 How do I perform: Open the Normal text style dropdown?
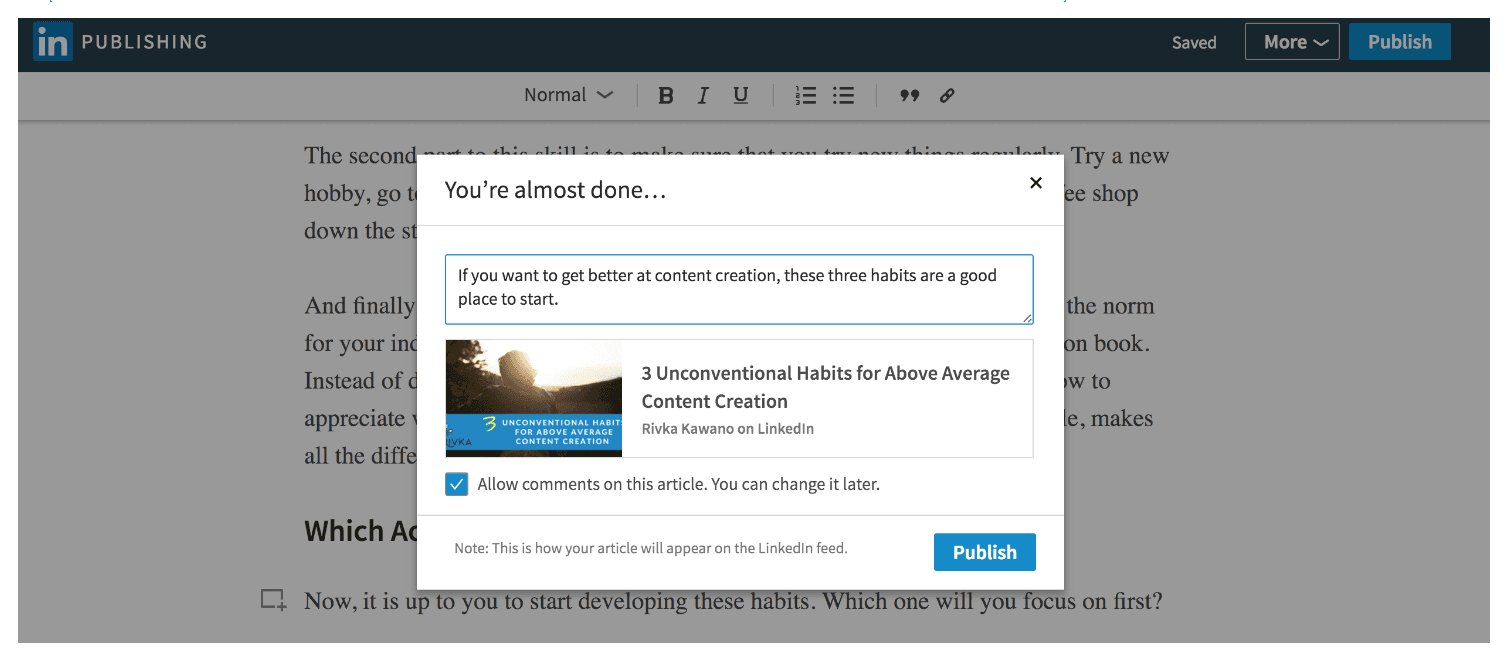pyautogui.click(x=568, y=96)
